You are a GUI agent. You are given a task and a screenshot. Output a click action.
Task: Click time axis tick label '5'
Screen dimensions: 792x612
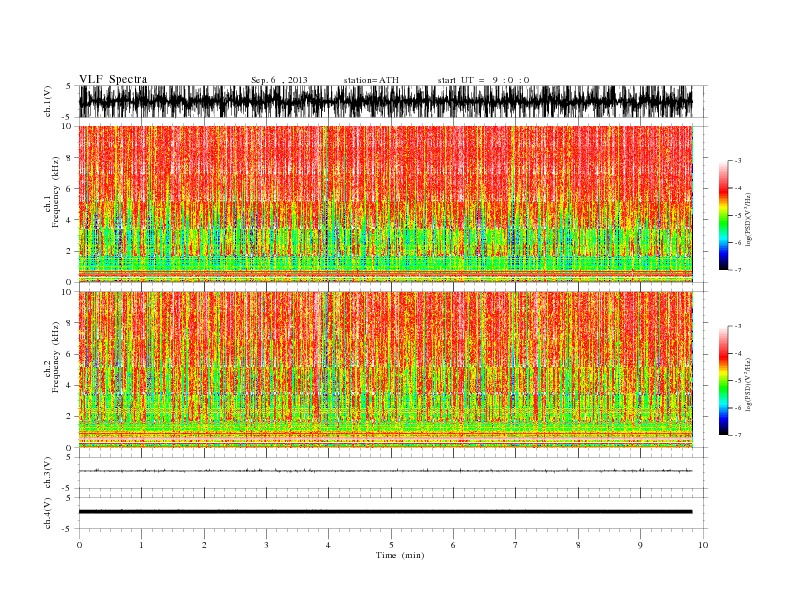point(391,545)
